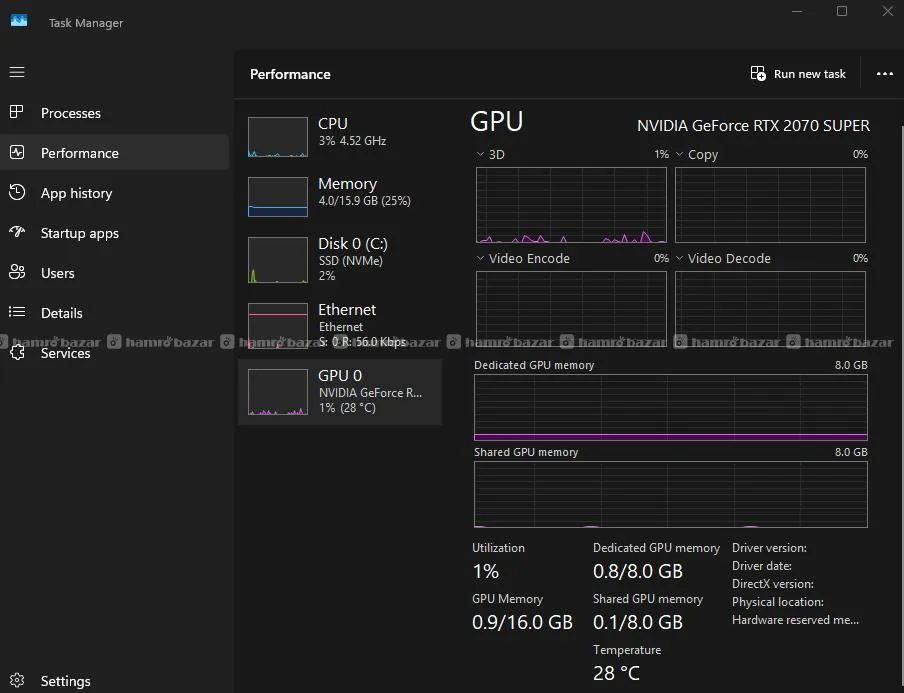The image size is (904, 693).
Task: Open the Copy engine dropdown chevron
Action: pyautogui.click(x=679, y=154)
